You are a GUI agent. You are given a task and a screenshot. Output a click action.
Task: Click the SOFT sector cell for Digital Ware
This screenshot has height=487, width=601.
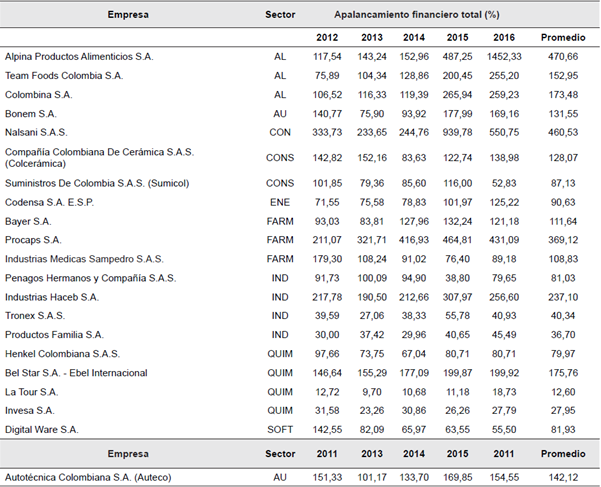point(279,428)
